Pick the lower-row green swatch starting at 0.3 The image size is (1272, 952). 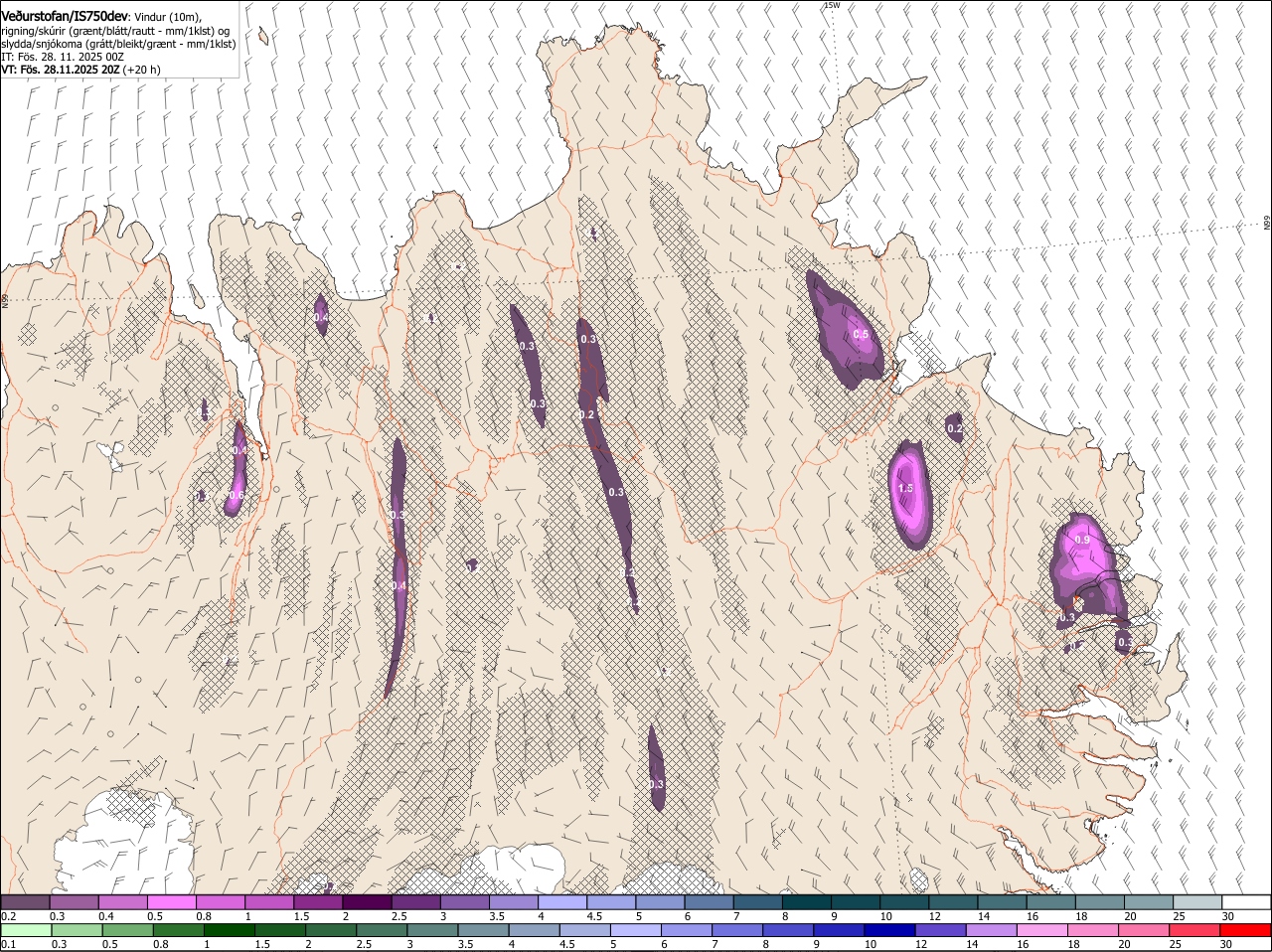click(x=77, y=930)
